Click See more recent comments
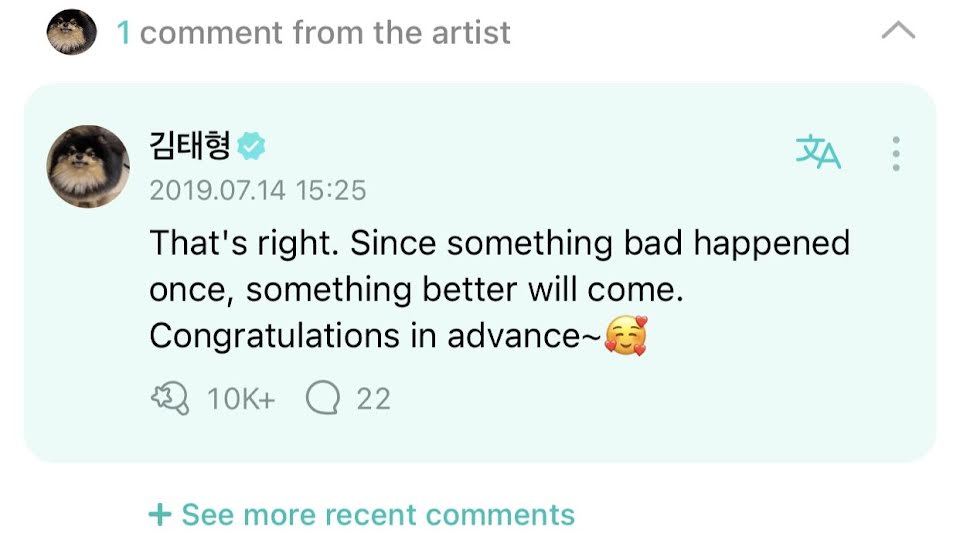Image resolution: width=960 pixels, height=540 pixels. (378, 515)
